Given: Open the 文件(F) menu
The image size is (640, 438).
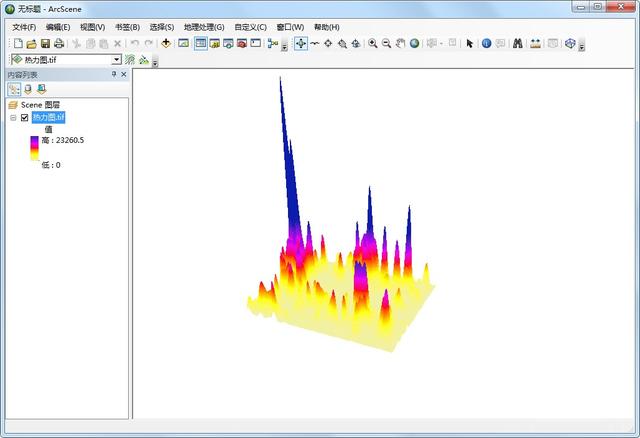Looking at the screenshot, I should [24, 27].
